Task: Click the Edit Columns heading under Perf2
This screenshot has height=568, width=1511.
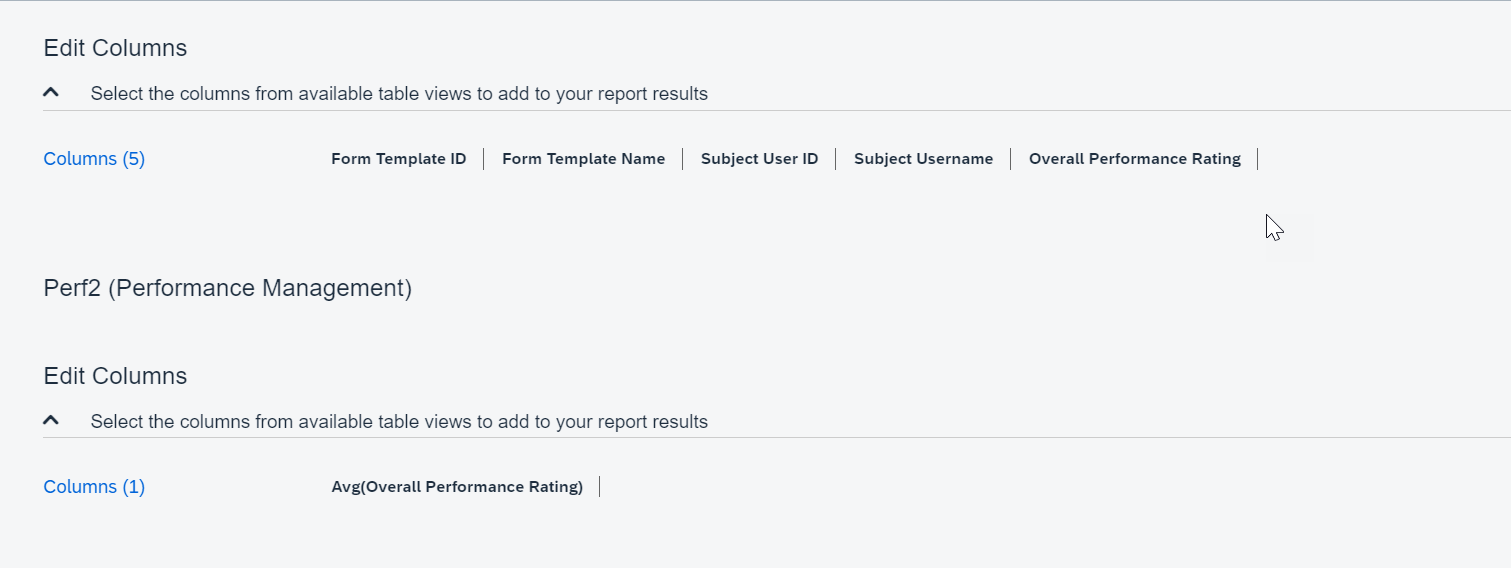Action: point(115,376)
